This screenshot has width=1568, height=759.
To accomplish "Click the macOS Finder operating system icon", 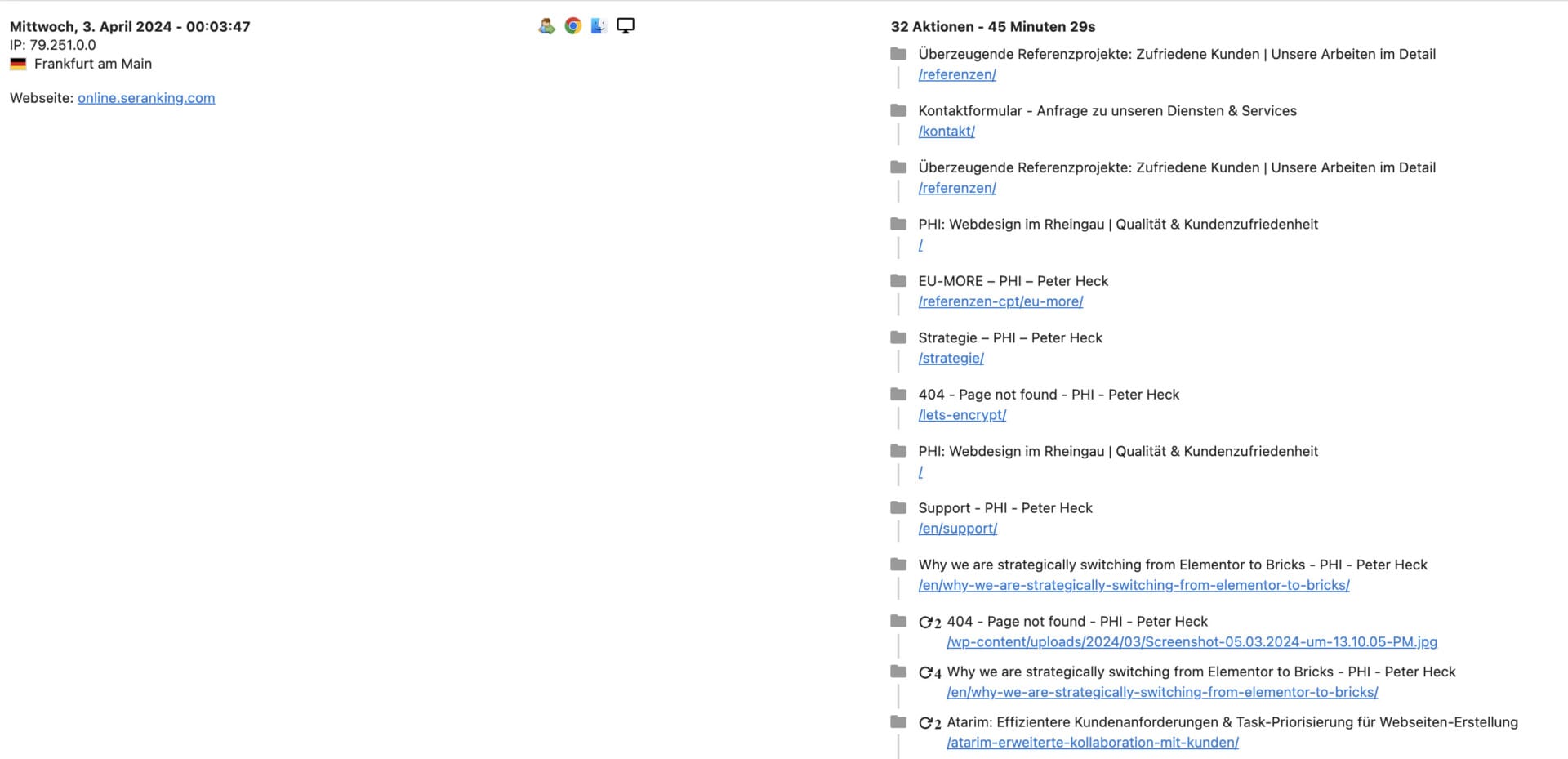I will pos(598,25).
